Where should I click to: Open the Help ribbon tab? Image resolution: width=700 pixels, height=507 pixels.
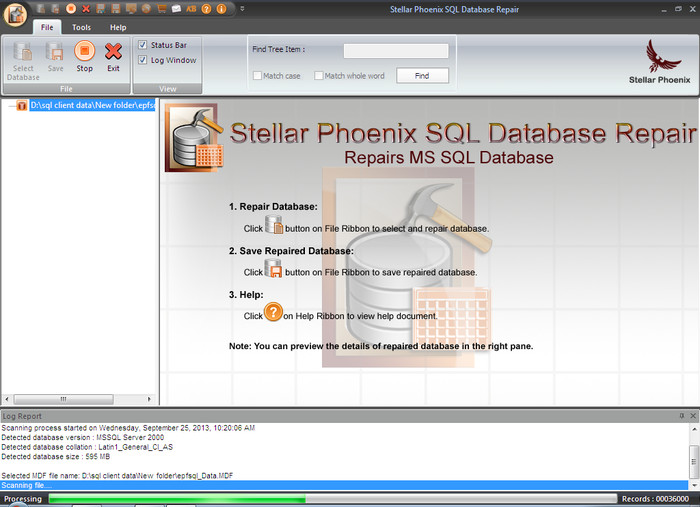coord(118,27)
